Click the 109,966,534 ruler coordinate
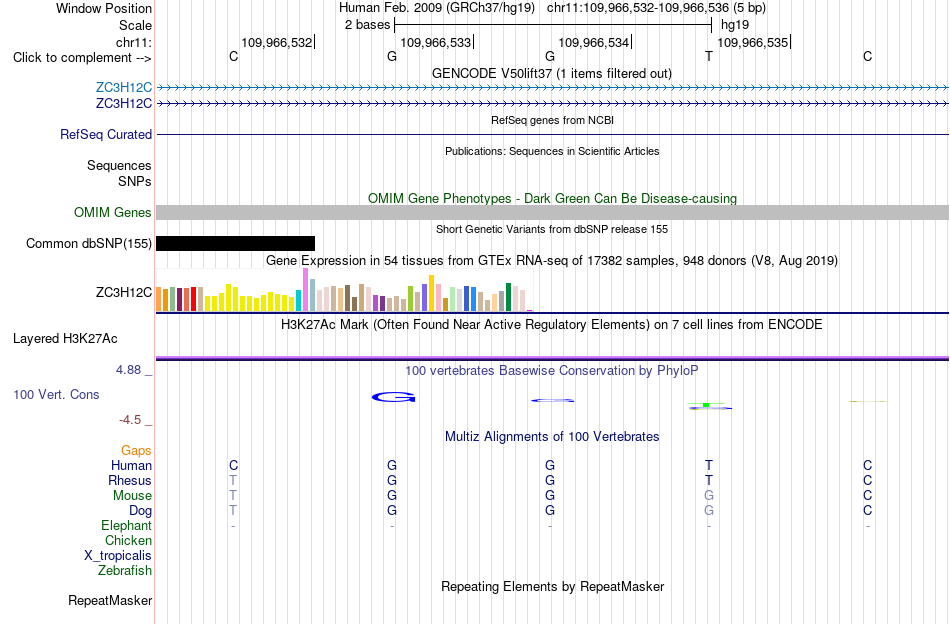The image size is (950, 624). coord(594,42)
